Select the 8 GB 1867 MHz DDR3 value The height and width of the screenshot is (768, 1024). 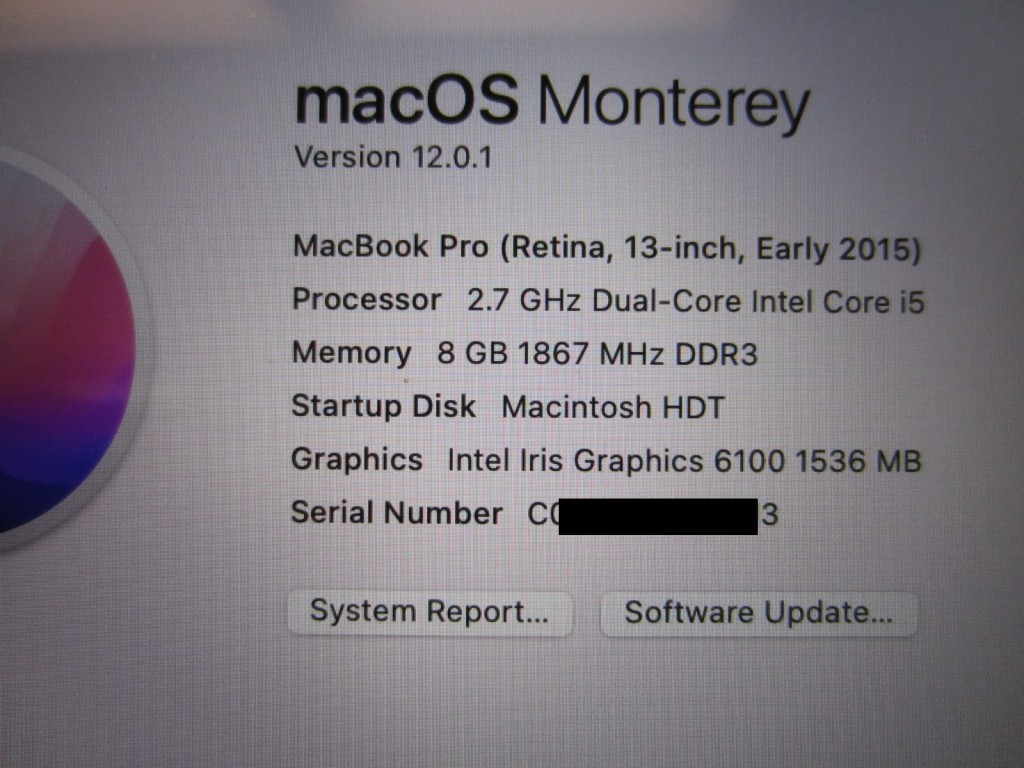tap(597, 355)
